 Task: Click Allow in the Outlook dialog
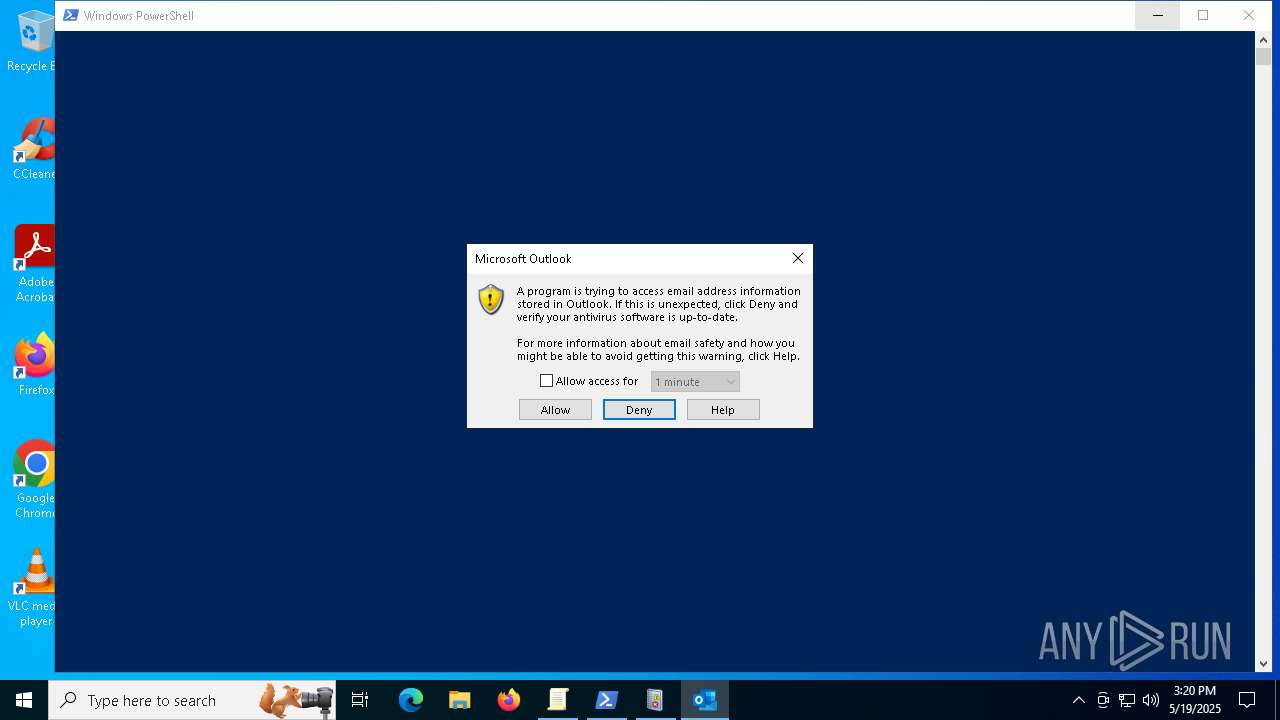coord(555,410)
